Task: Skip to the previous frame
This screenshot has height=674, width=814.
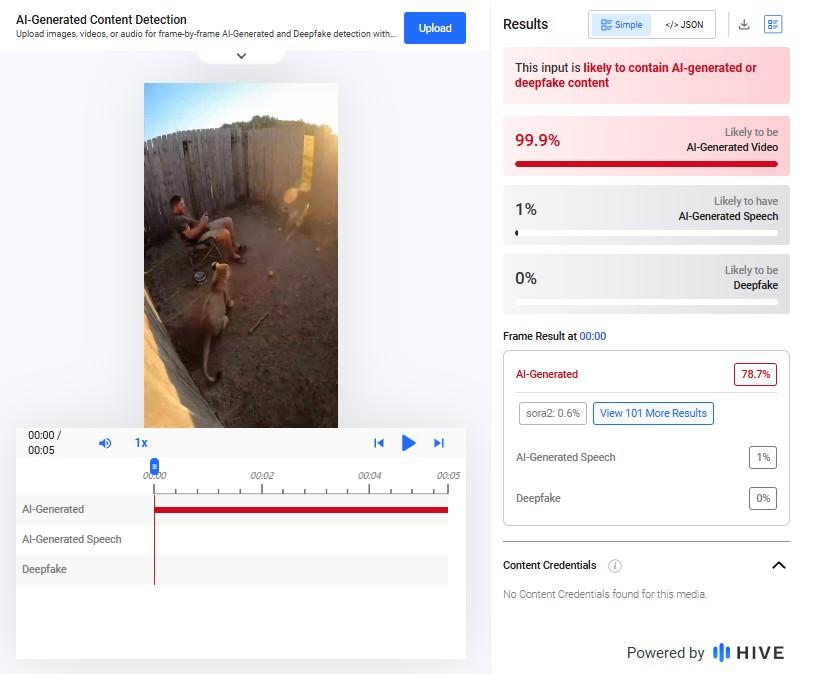Action: pyautogui.click(x=379, y=443)
